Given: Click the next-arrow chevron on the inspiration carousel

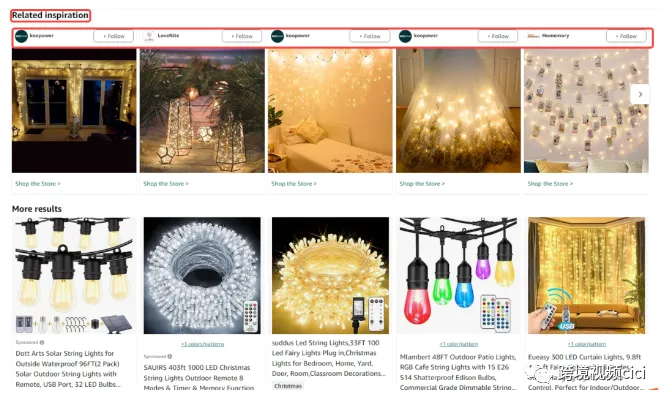Looking at the screenshot, I should (x=640, y=94).
